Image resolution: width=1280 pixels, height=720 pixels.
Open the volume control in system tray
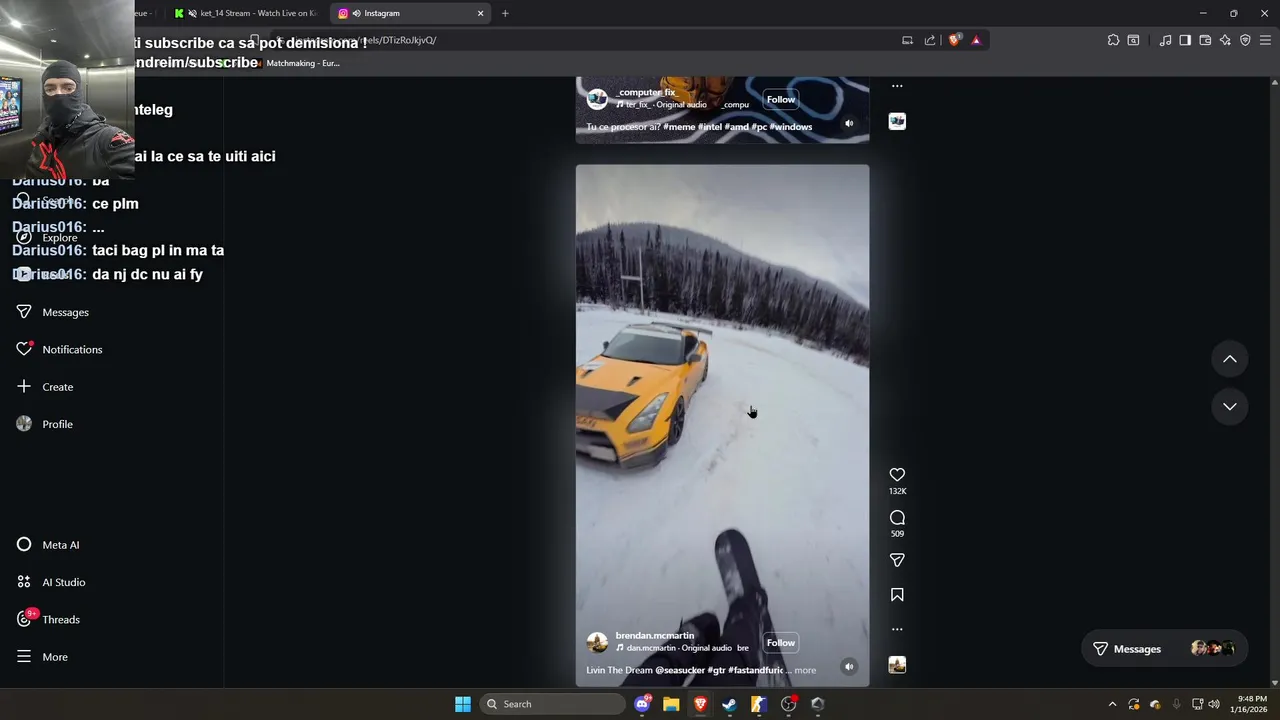[x=1214, y=704]
